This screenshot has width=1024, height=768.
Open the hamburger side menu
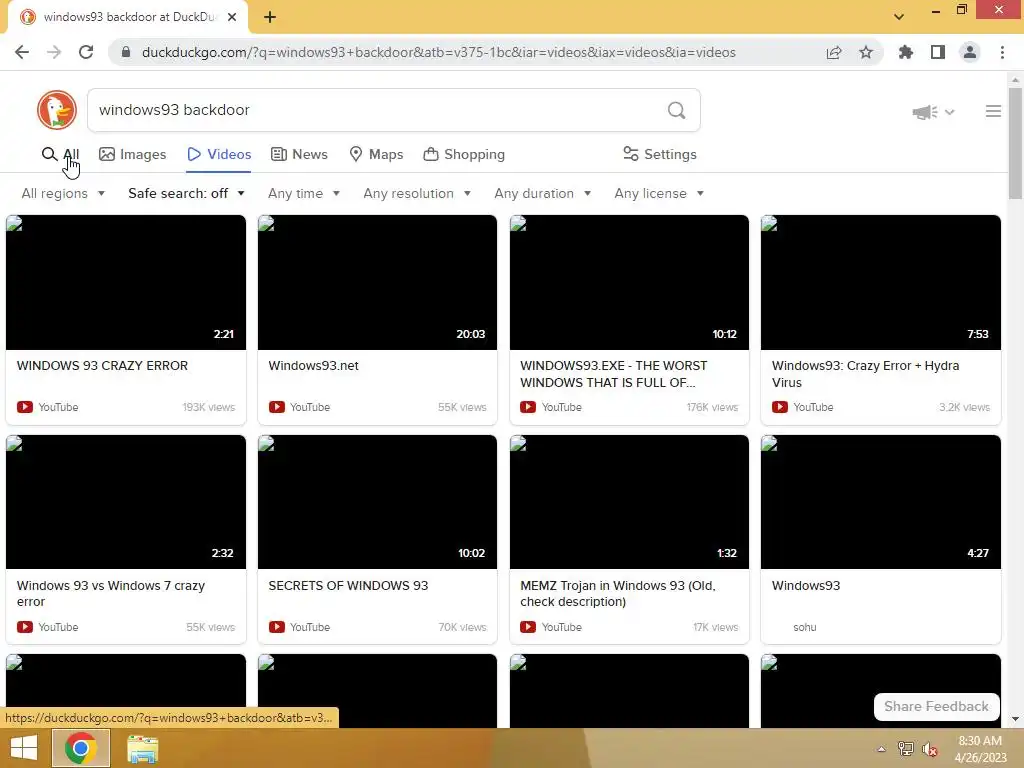click(x=993, y=111)
